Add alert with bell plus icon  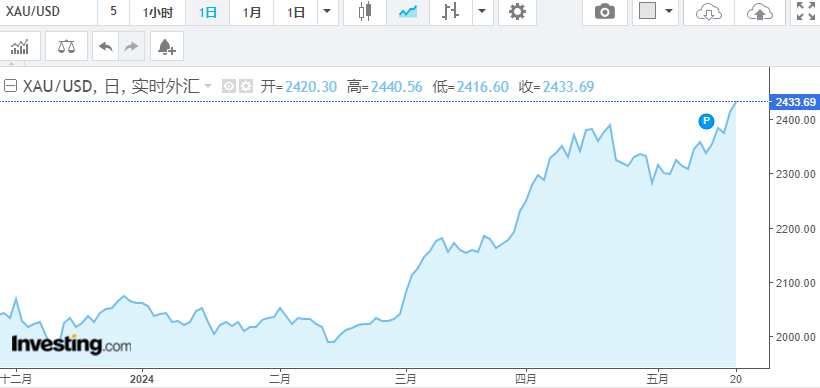point(166,47)
